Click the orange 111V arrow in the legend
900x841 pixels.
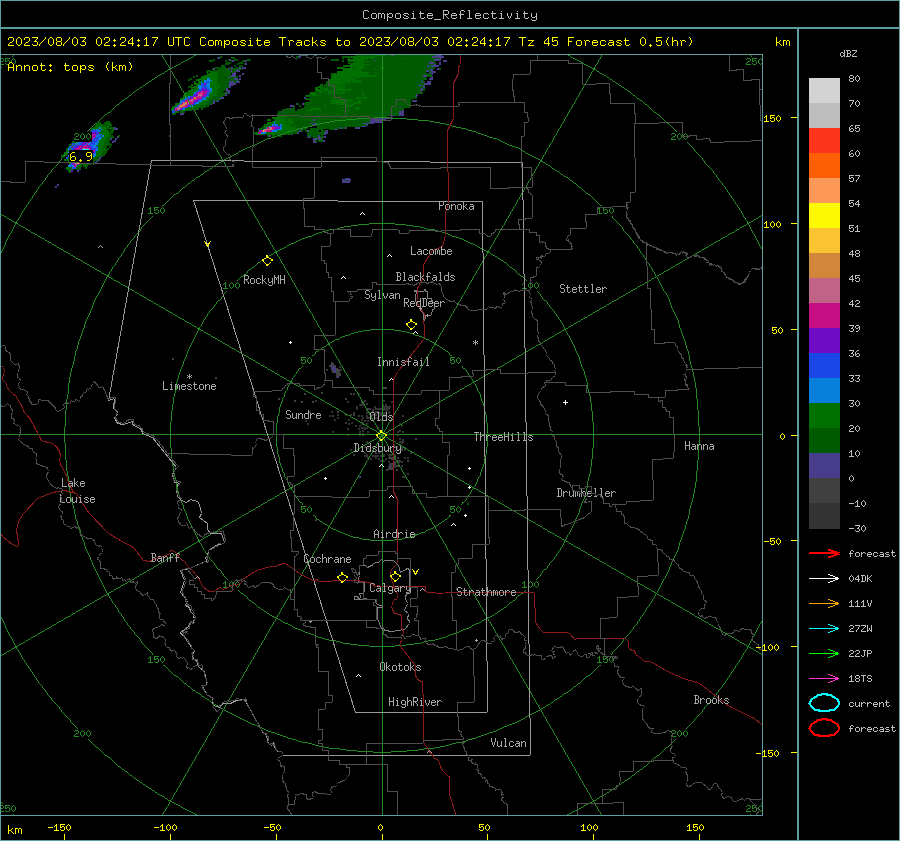click(824, 603)
